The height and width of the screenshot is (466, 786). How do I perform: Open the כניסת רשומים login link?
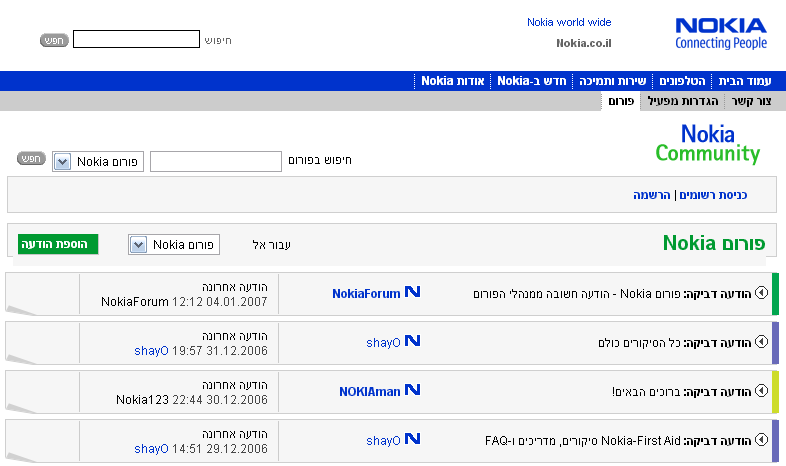pos(713,195)
